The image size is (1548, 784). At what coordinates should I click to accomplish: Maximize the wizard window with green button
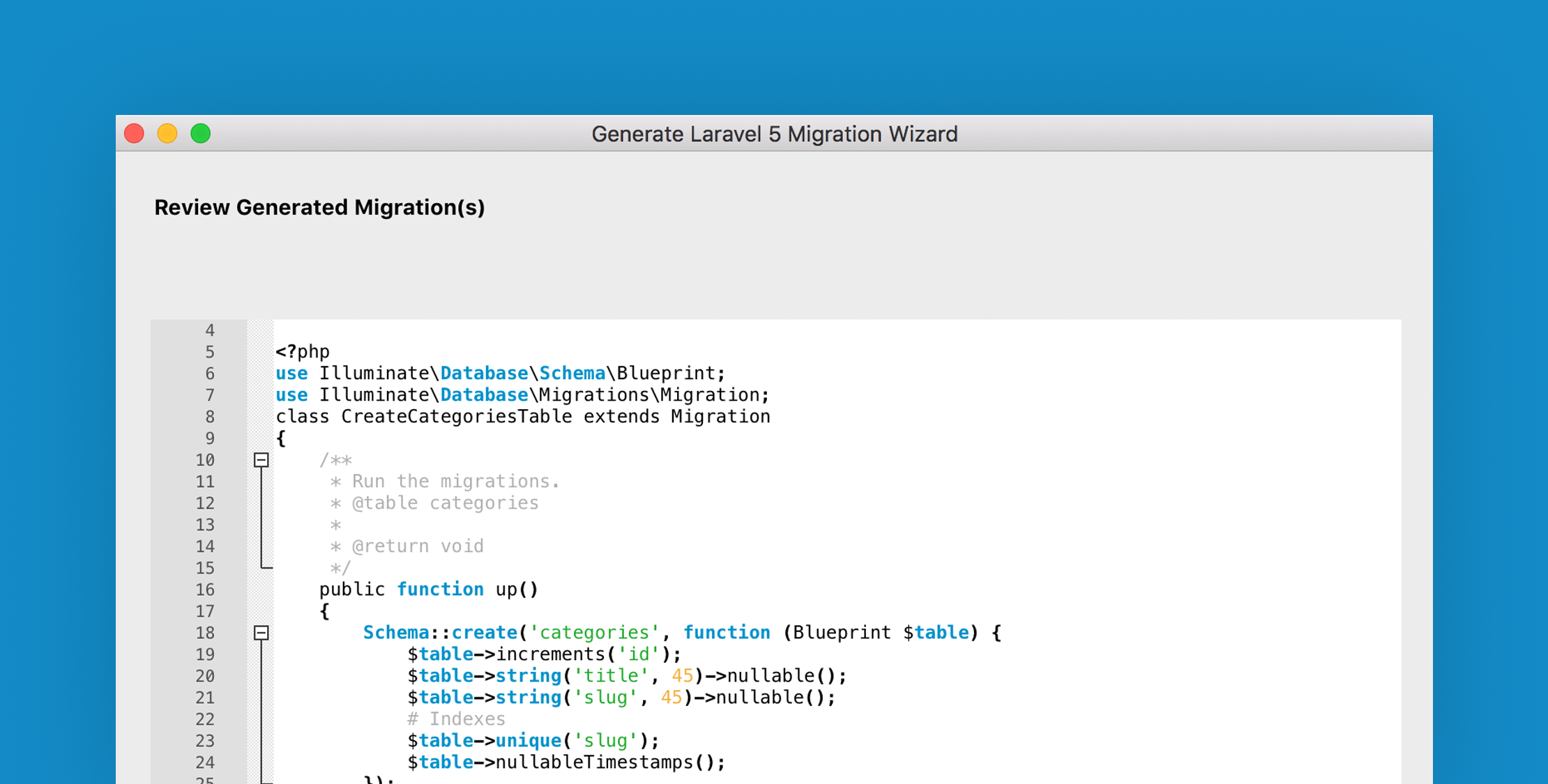pyautogui.click(x=200, y=133)
